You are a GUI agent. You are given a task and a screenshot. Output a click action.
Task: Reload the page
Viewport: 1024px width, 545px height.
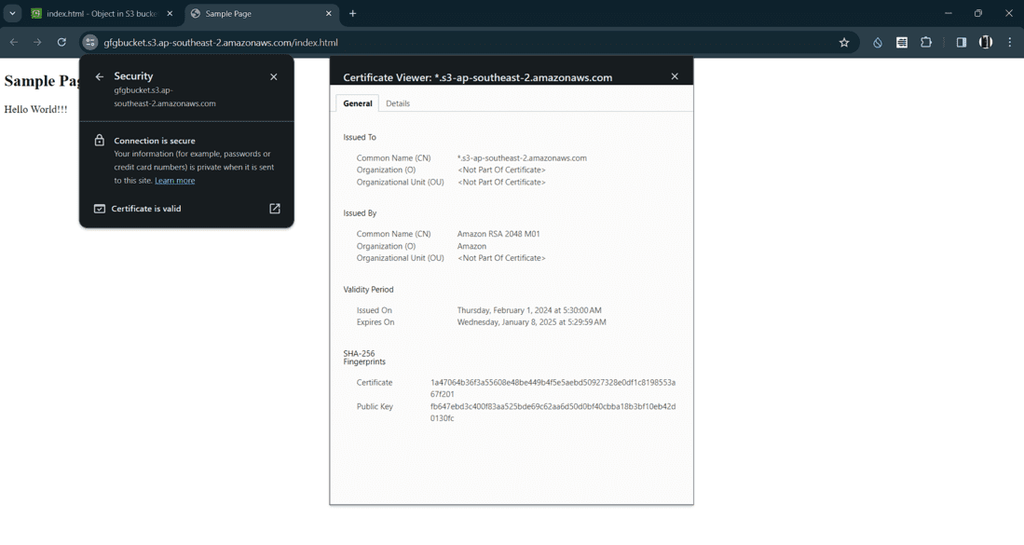pos(61,42)
